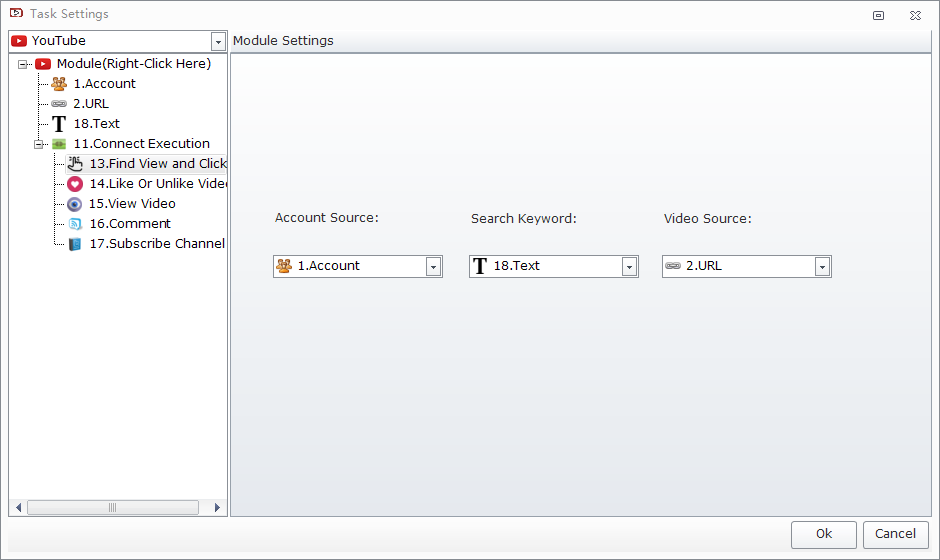Viewport: 940px width, 560px height.
Task: Select Module(Right-Click Here) root label
Action: coord(134,64)
